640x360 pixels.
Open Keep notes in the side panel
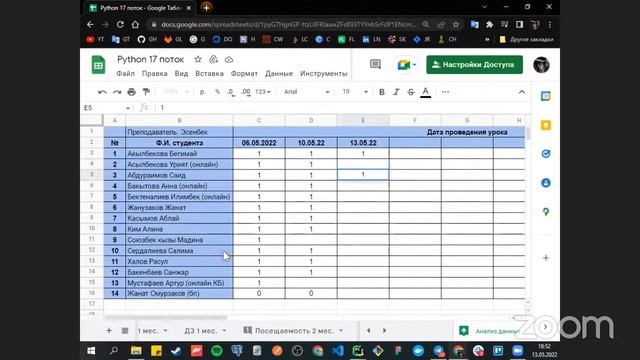[546, 125]
